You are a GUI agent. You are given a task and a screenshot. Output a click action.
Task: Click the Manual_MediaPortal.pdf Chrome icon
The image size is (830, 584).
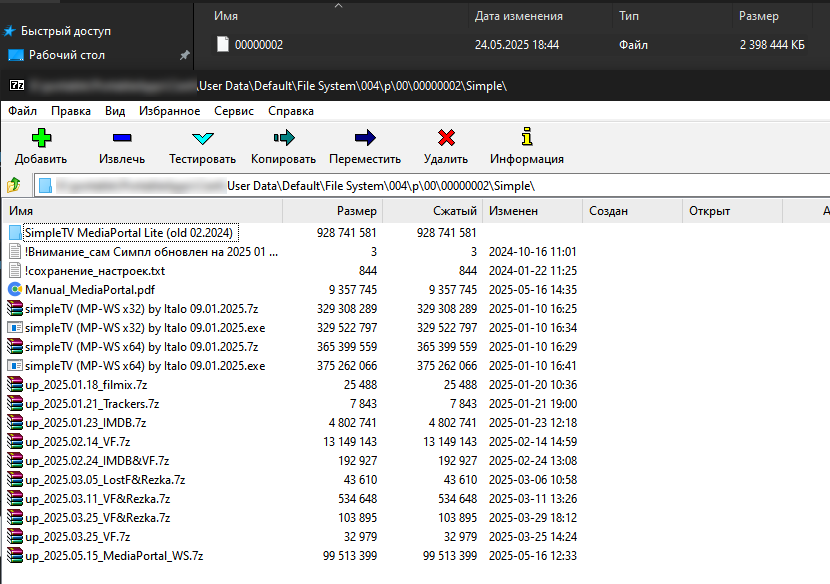[x=15, y=290]
